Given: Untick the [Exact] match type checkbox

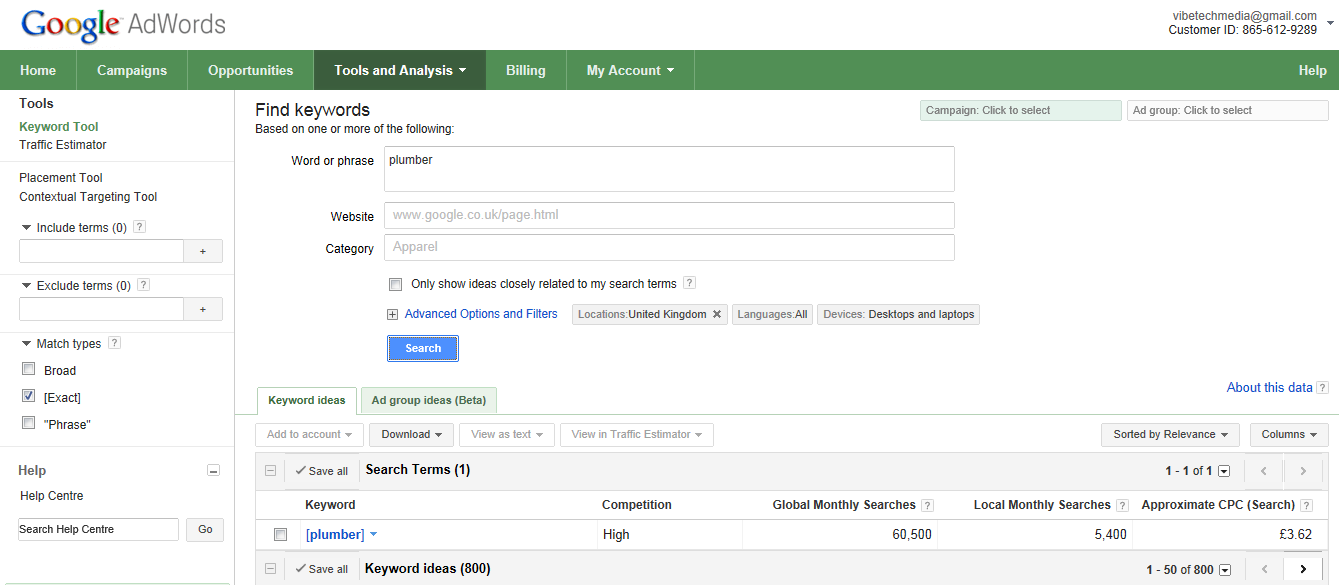Looking at the screenshot, I should [x=29, y=396].
